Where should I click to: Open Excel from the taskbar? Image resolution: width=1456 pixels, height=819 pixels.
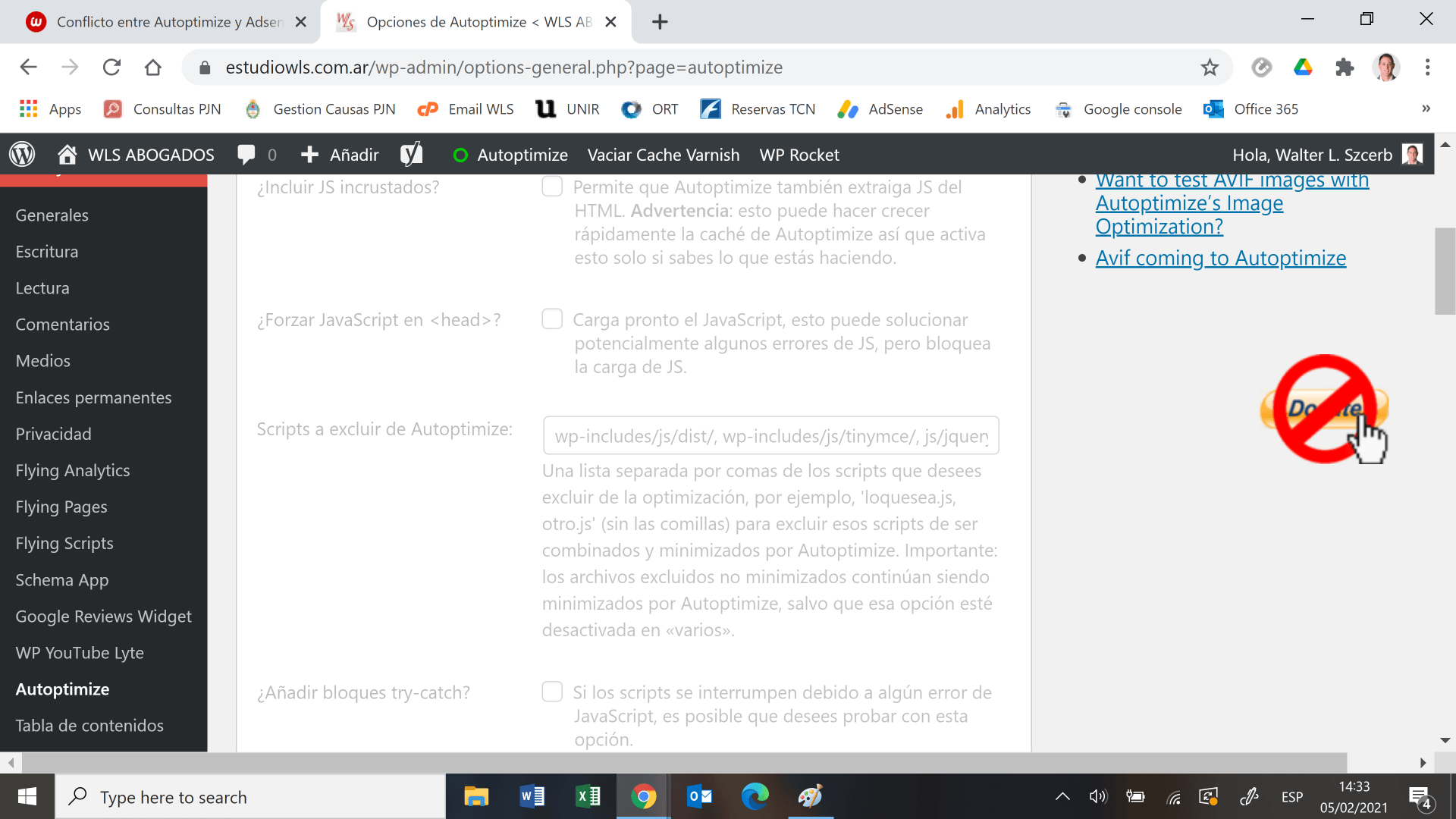pyautogui.click(x=588, y=796)
